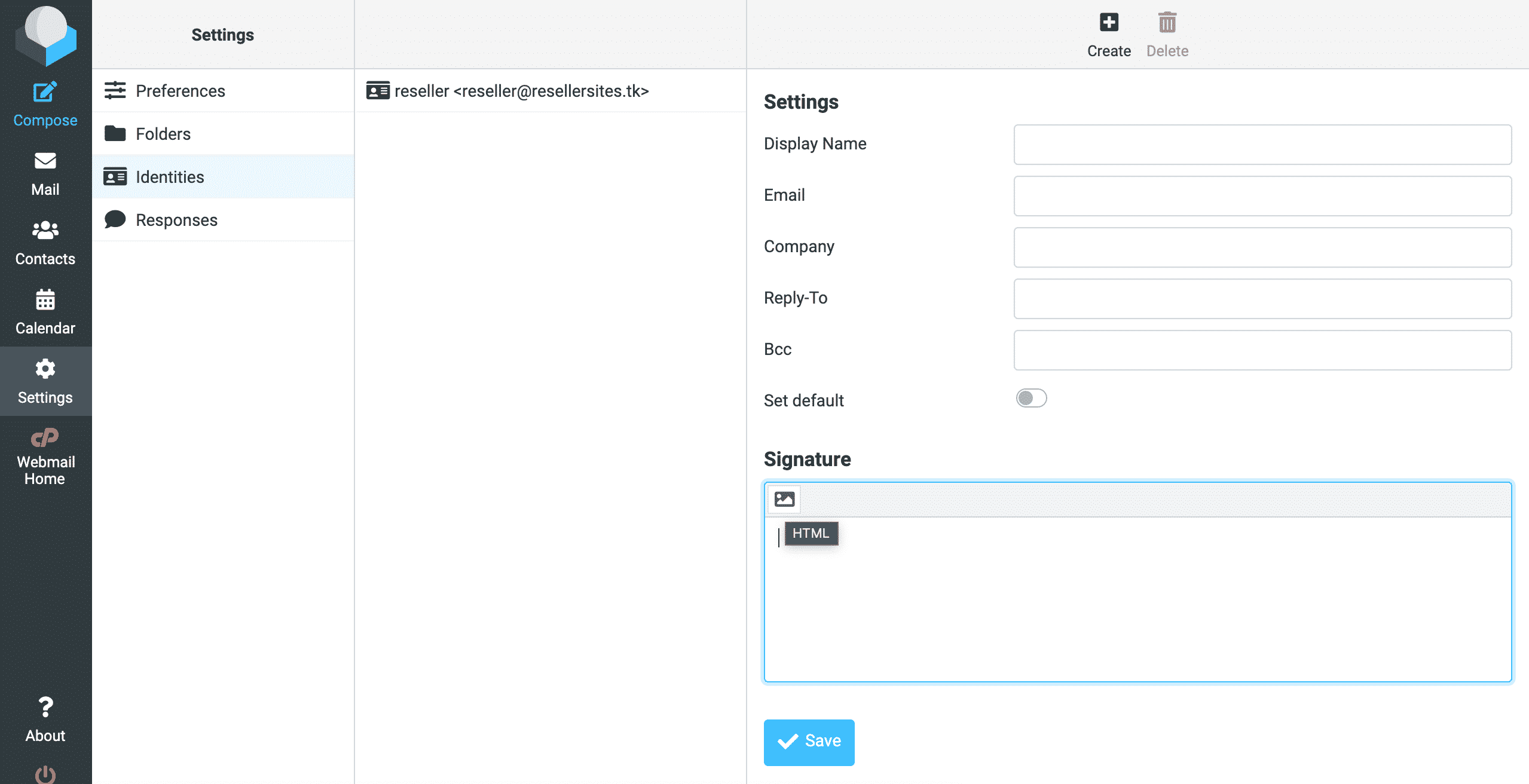Select the reseller@resellersites.tk identity

(x=551, y=91)
